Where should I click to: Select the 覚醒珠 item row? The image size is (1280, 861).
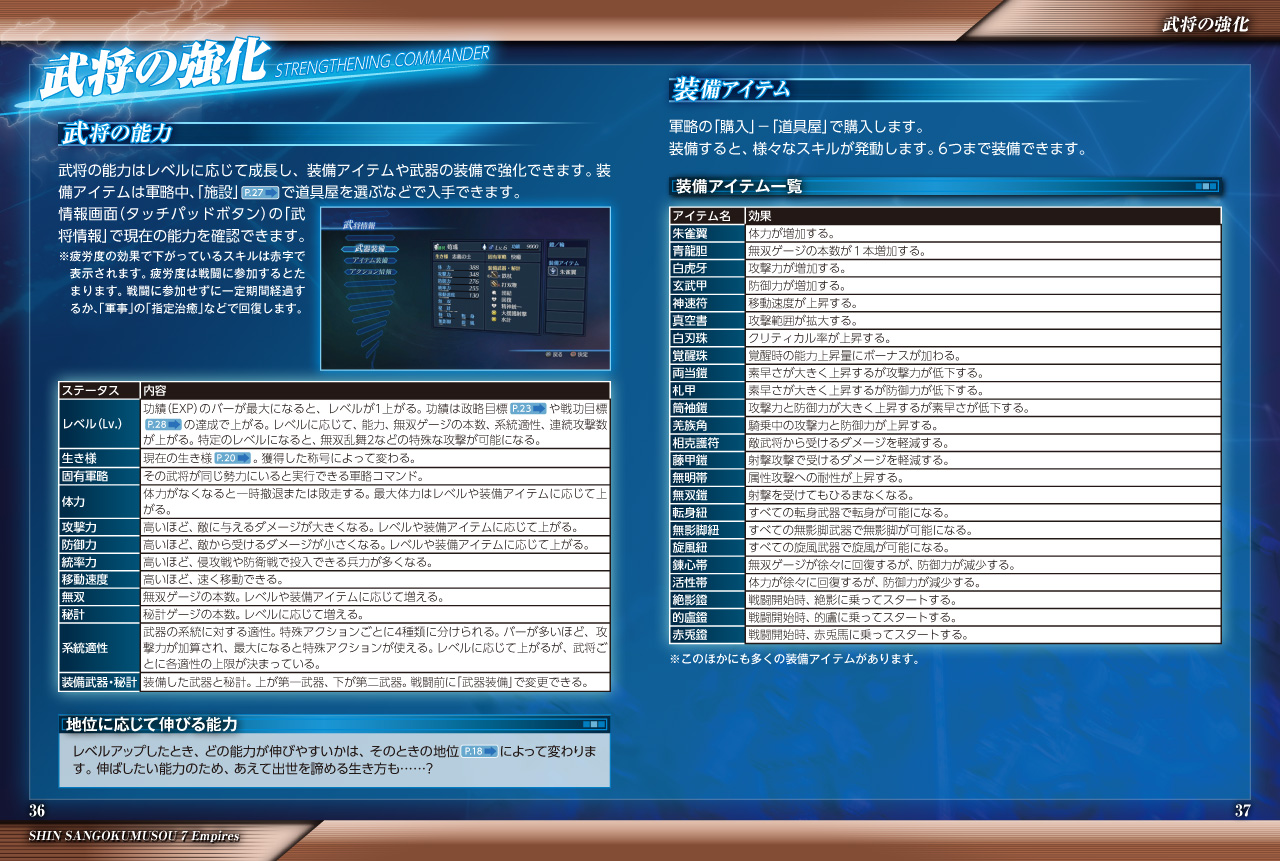click(x=945, y=356)
